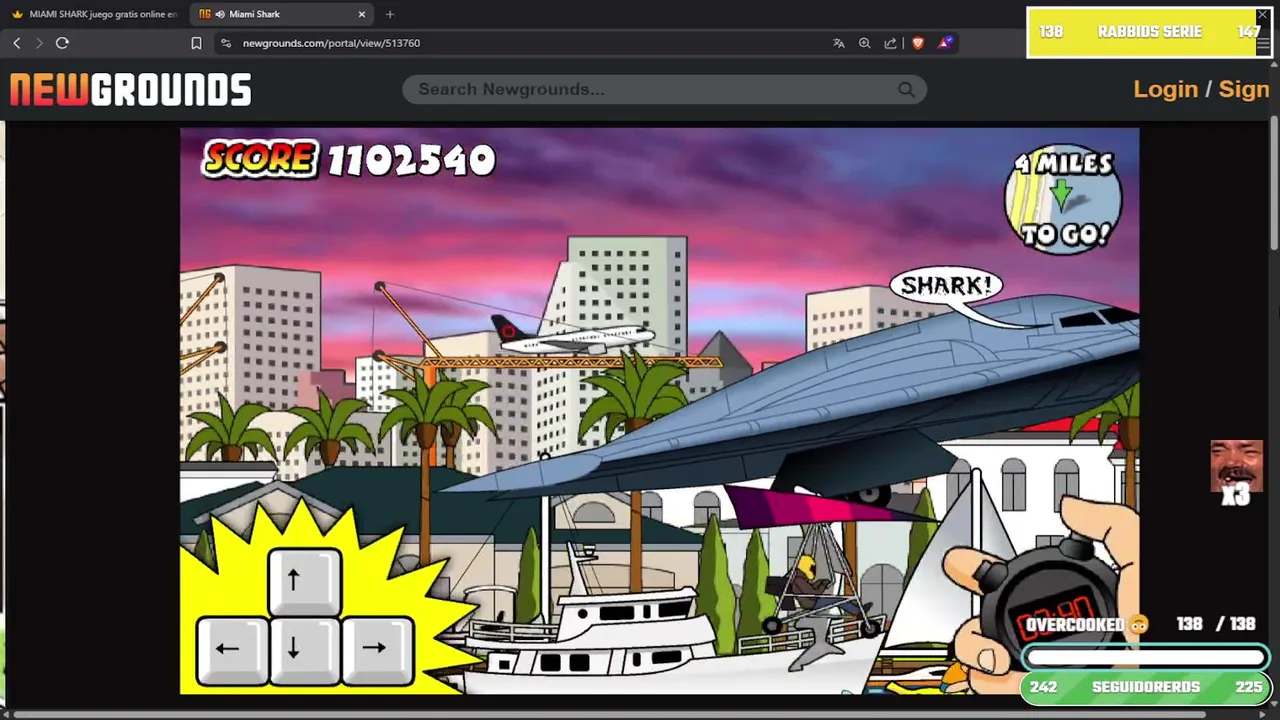
Task: Open Brave Rewards triangle icon
Action: tap(944, 43)
